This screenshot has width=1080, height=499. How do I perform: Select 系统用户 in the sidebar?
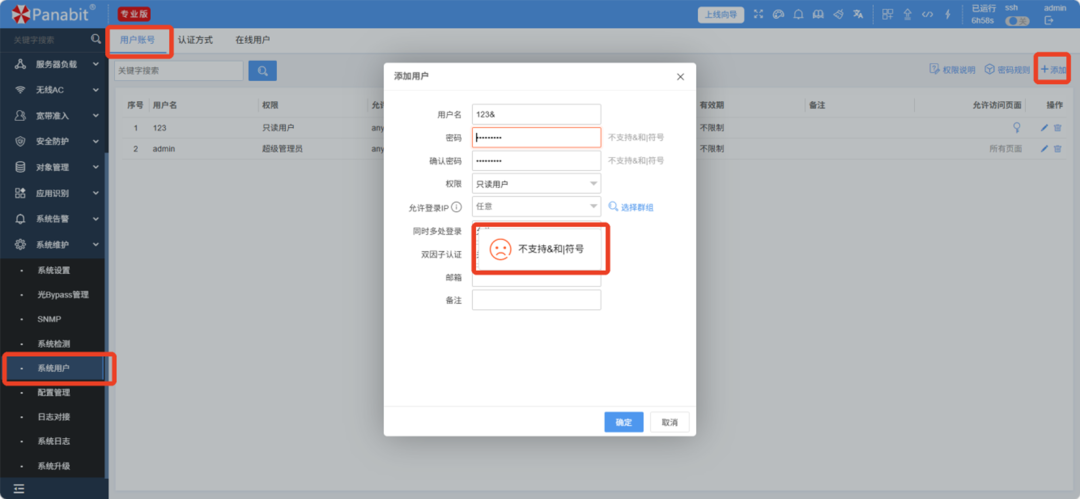(54, 368)
